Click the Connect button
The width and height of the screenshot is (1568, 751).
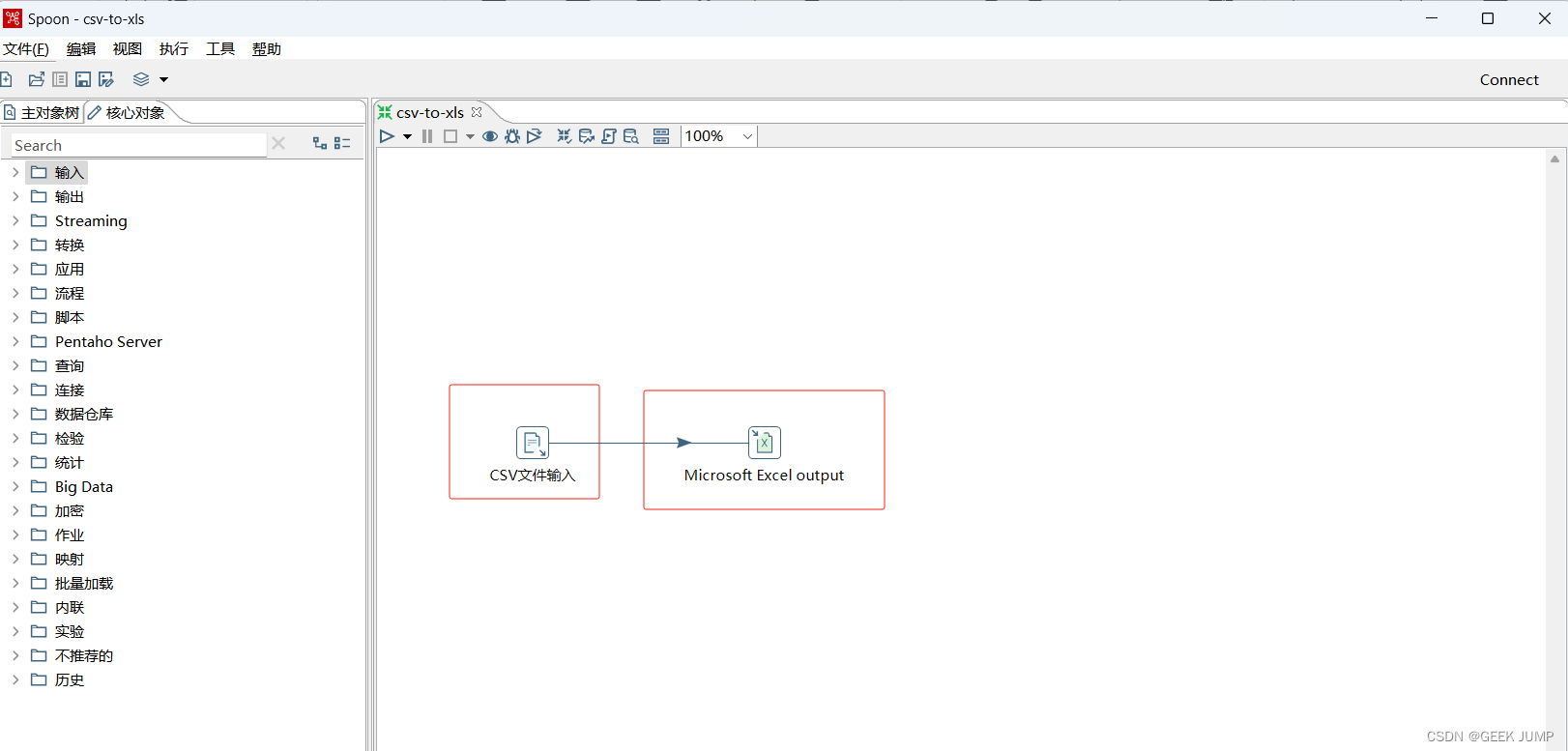click(1509, 80)
